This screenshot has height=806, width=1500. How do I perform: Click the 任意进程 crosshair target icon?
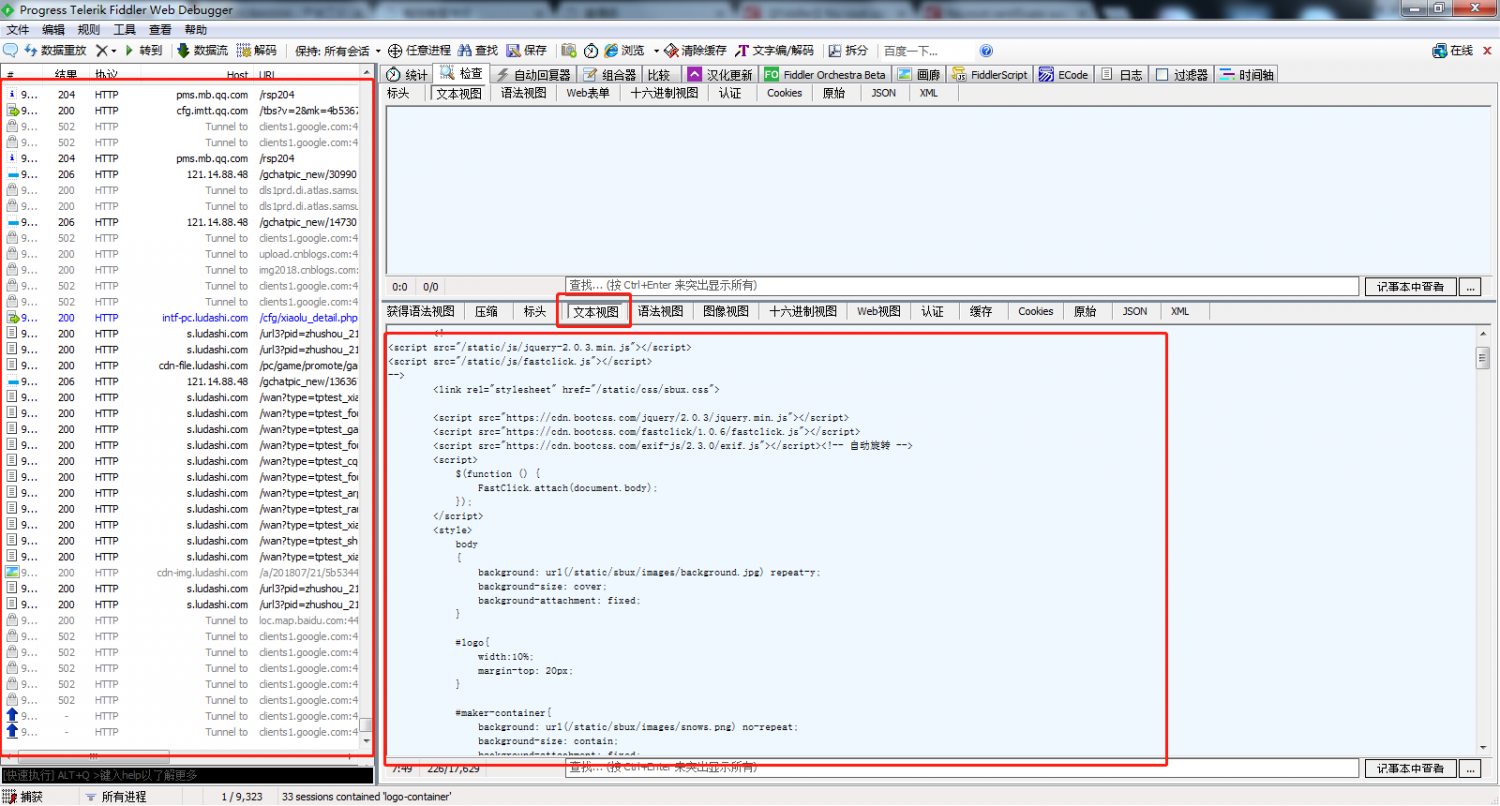pos(395,50)
